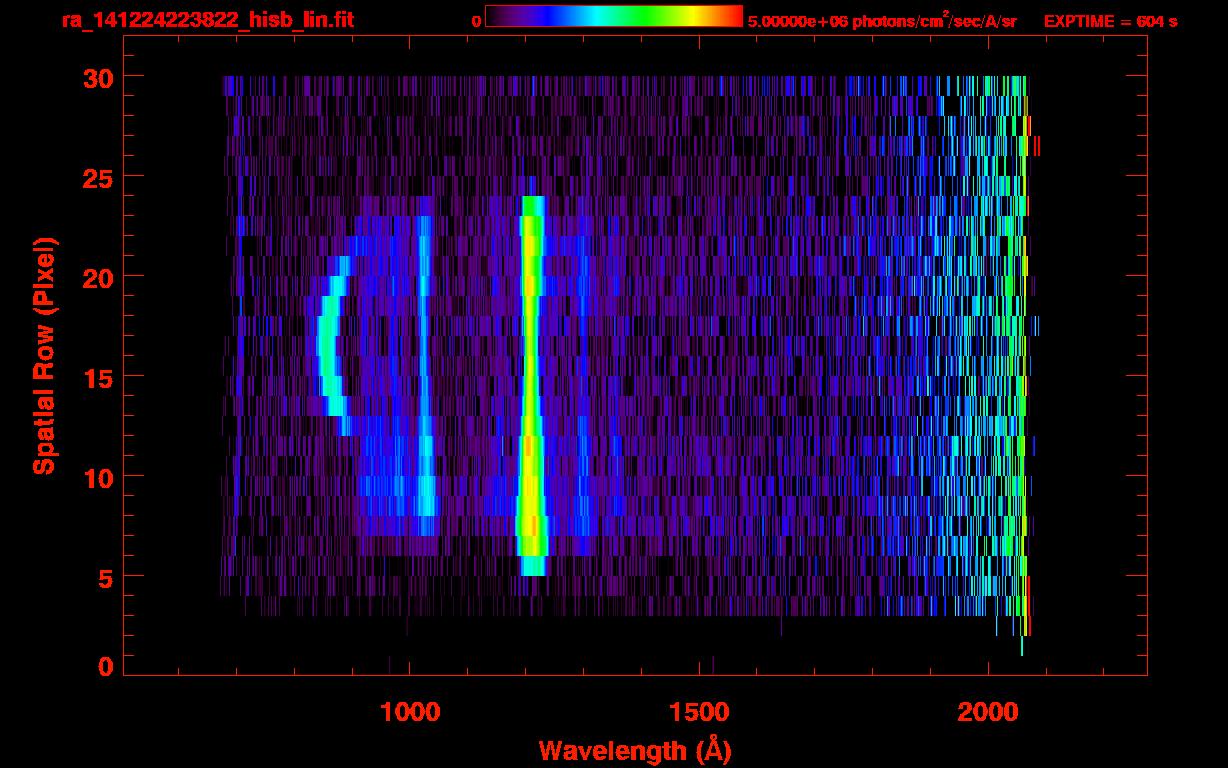
Task: Click the x-axis tick label 2000
Action: [x=988, y=712]
